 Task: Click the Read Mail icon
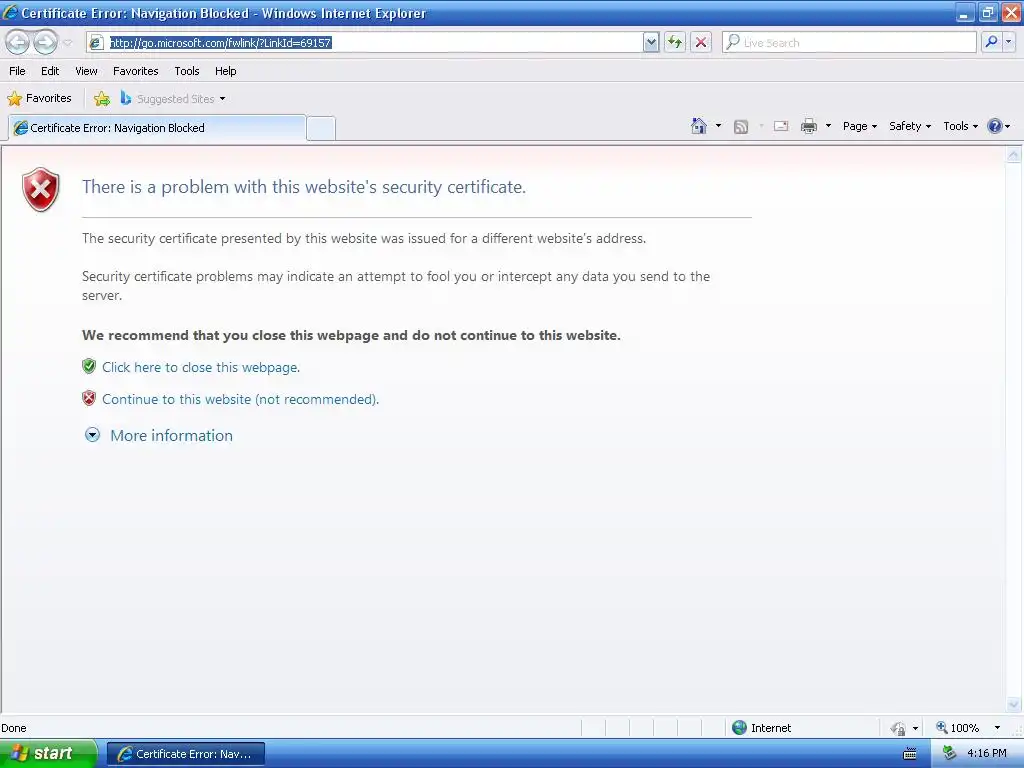pyautogui.click(x=781, y=126)
